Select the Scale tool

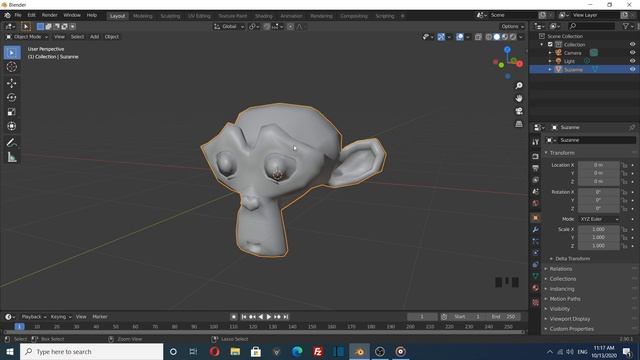pyautogui.click(x=11, y=112)
